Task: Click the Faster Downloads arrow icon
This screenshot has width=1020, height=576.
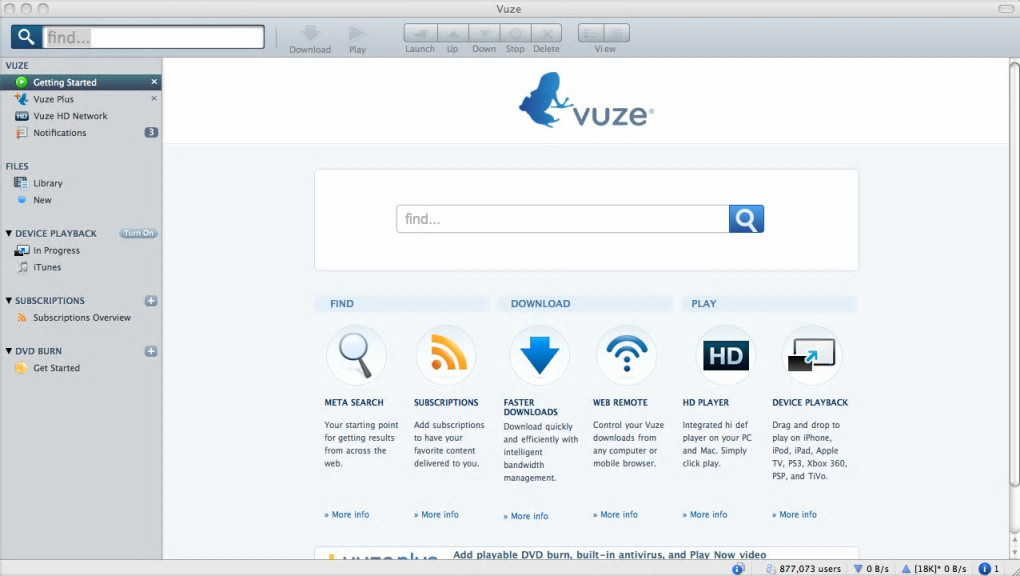Action: (539, 355)
